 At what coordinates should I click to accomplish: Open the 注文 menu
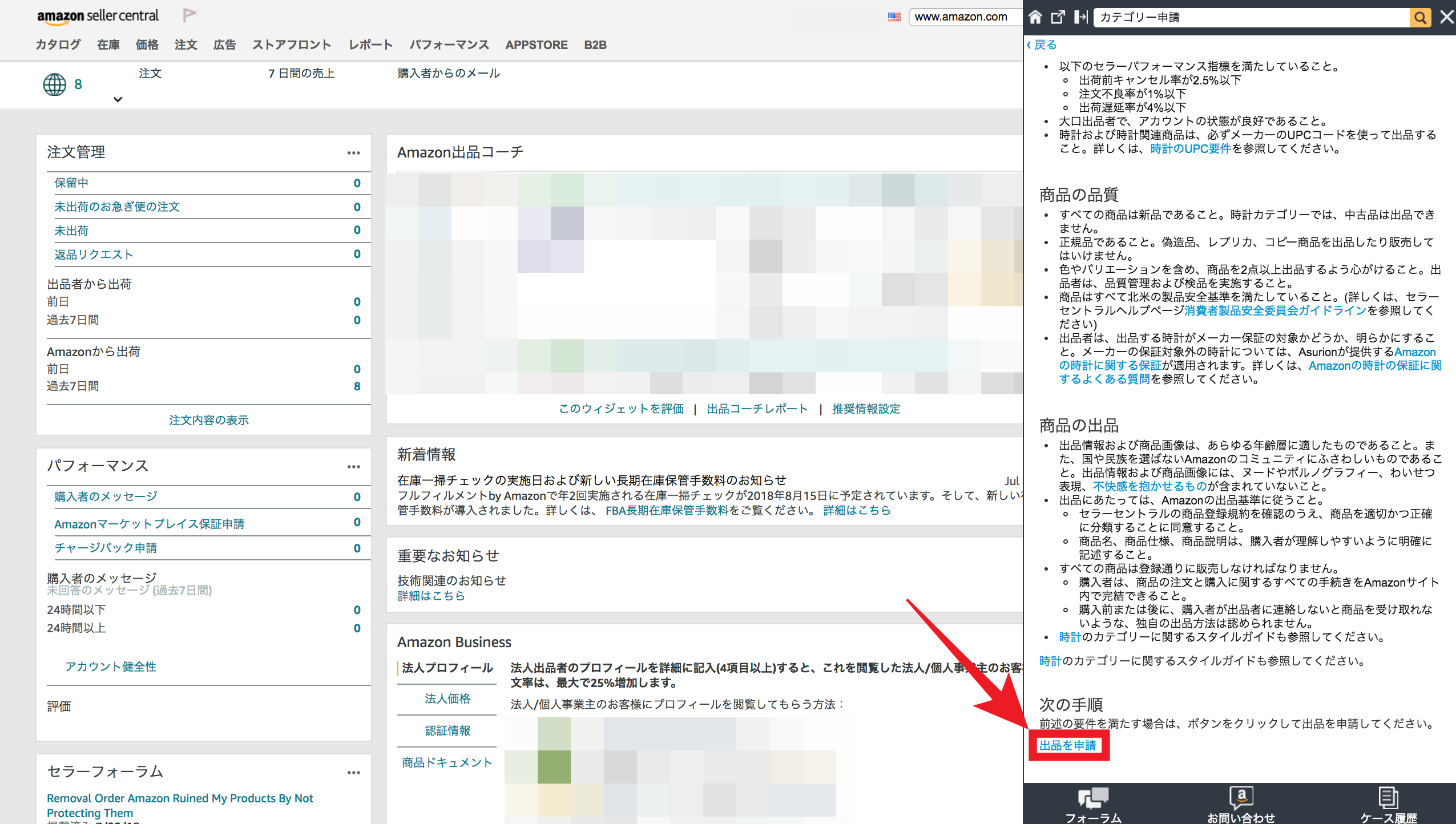(186, 45)
